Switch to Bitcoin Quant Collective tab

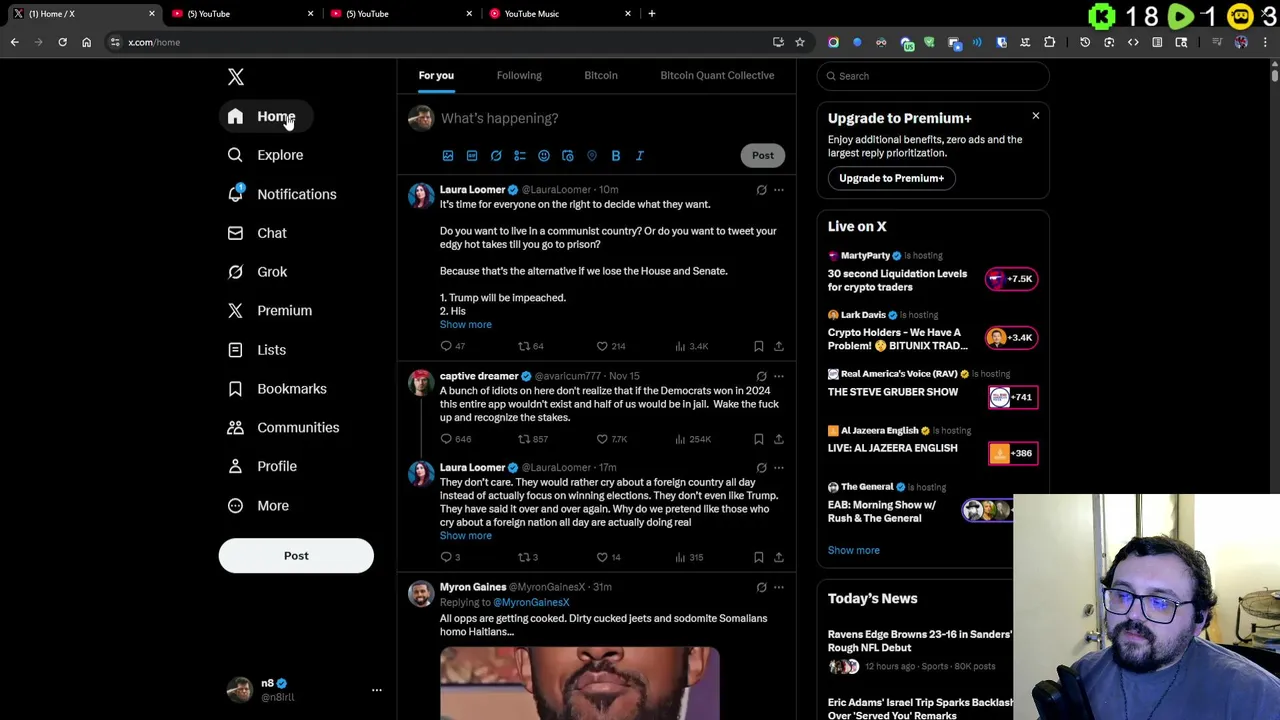click(717, 75)
